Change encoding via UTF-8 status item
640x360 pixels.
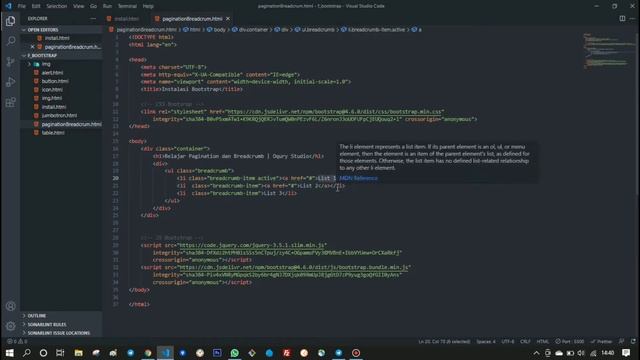point(508,341)
